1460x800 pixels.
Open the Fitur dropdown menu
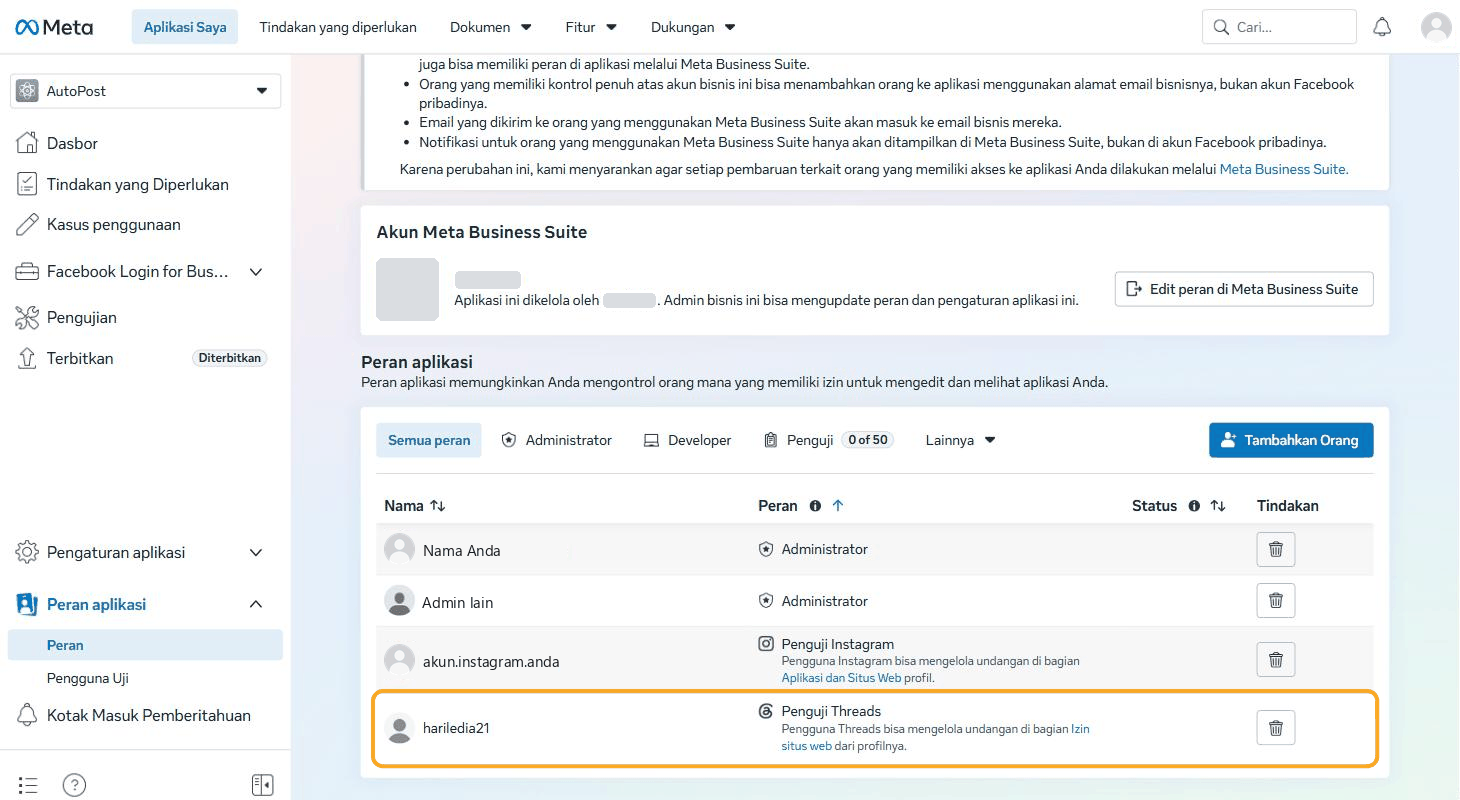[591, 27]
